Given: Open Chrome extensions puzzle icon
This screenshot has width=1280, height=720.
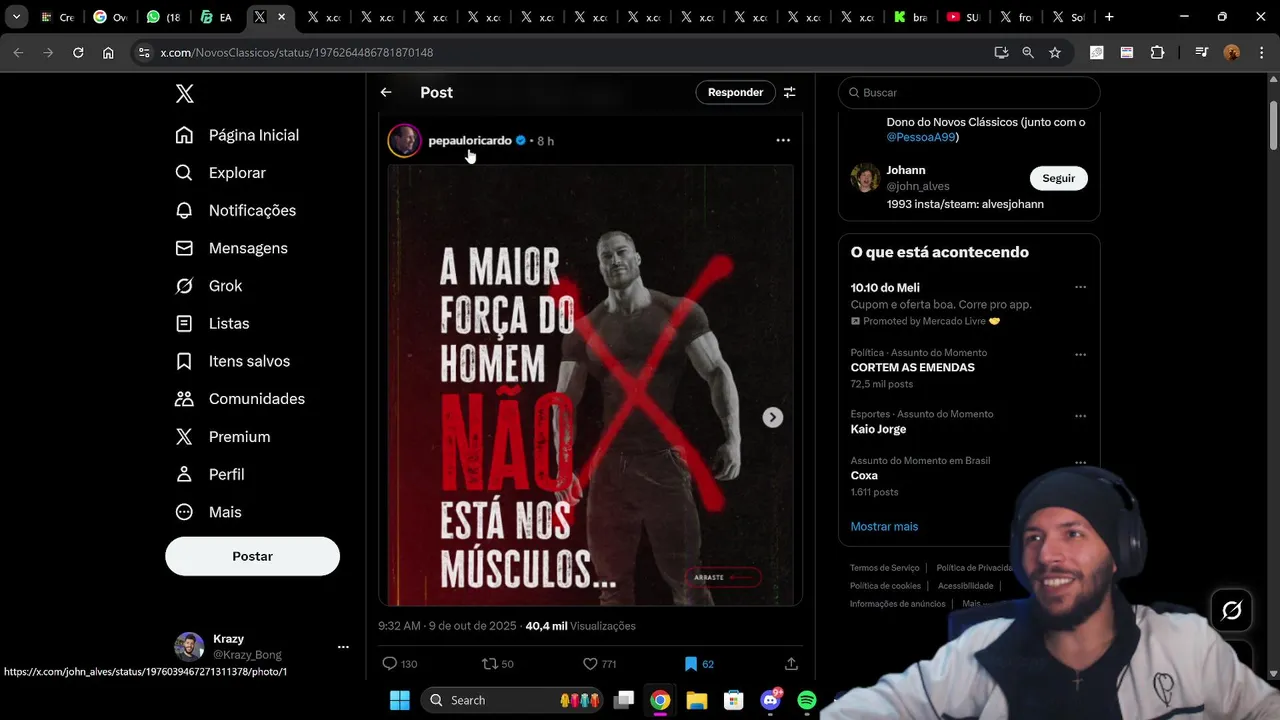Looking at the screenshot, I should [x=1158, y=52].
